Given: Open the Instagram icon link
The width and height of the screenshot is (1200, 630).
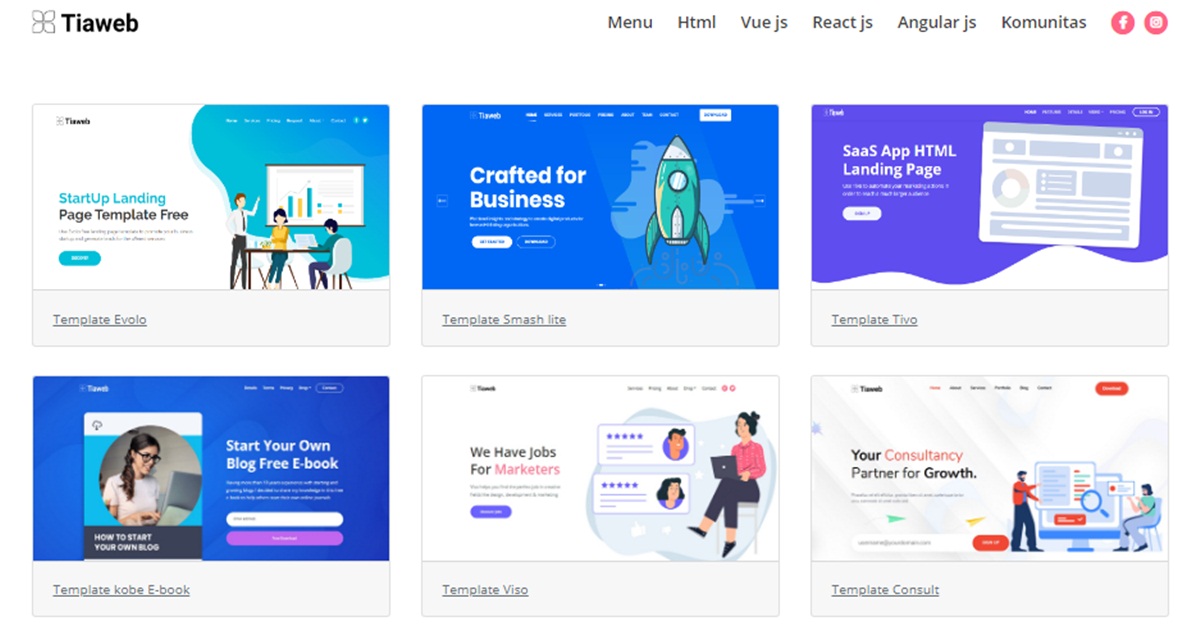Looking at the screenshot, I should (x=1156, y=22).
